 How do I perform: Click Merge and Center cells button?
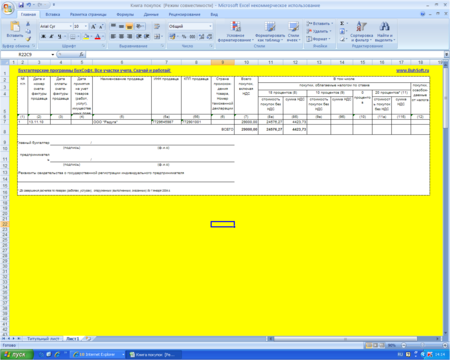[157, 36]
